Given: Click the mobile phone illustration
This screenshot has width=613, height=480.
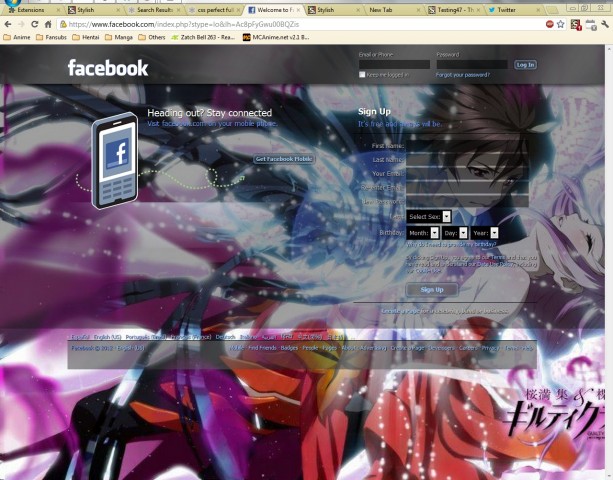Looking at the screenshot, I should (115, 160).
